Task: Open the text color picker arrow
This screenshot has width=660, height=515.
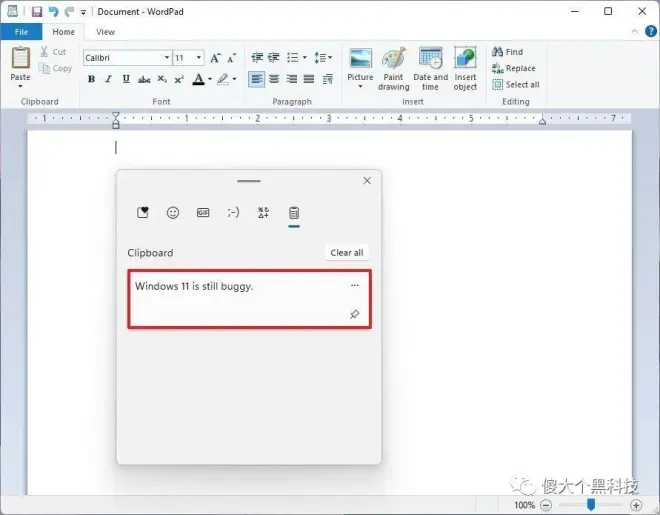Action: pos(210,79)
